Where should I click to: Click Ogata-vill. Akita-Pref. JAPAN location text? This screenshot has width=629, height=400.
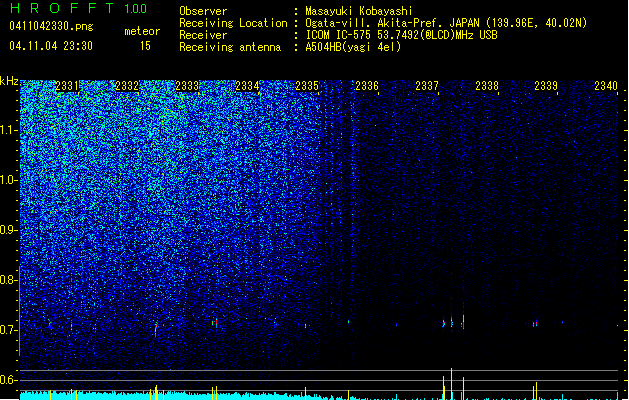446,23
